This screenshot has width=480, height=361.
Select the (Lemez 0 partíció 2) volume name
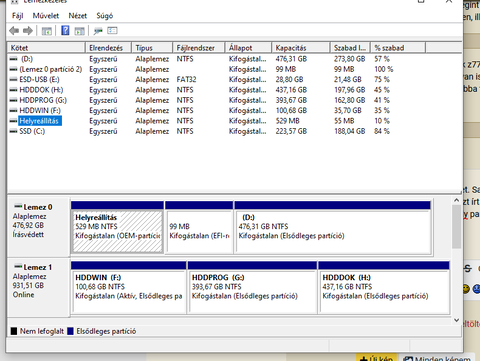click(x=51, y=69)
